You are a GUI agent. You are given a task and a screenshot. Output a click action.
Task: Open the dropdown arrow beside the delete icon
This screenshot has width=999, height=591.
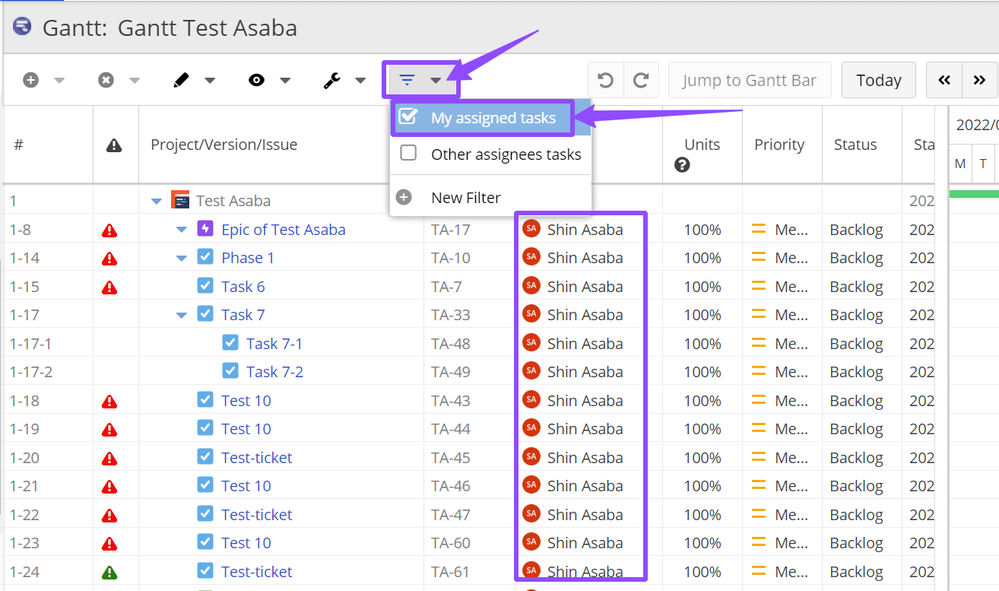[x=134, y=80]
